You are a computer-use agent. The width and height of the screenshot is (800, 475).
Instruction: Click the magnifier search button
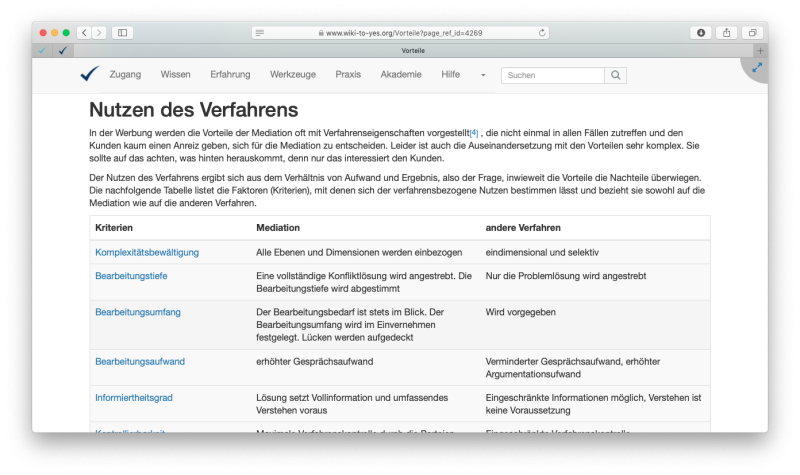click(x=617, y=75)
